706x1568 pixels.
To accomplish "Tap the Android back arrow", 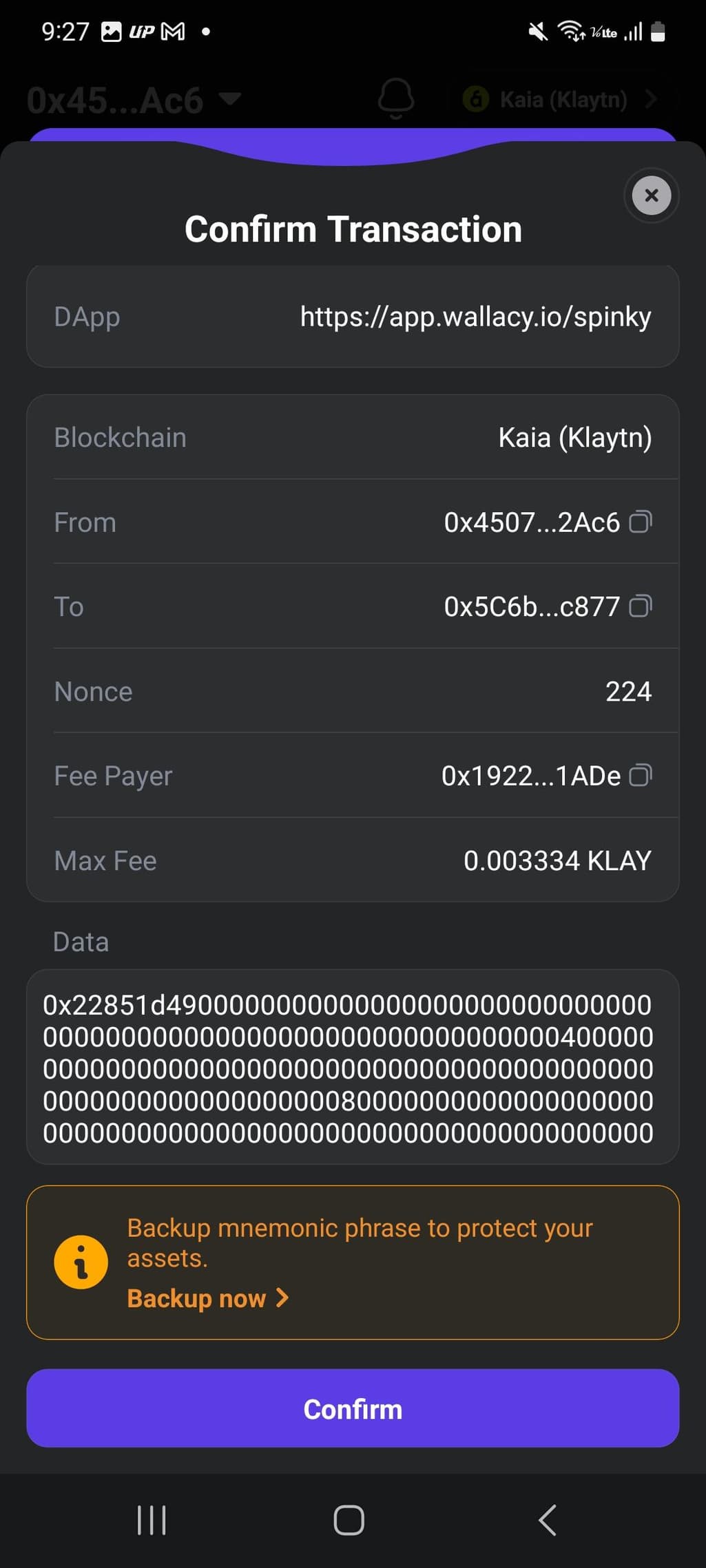I will coord(548,1520).
